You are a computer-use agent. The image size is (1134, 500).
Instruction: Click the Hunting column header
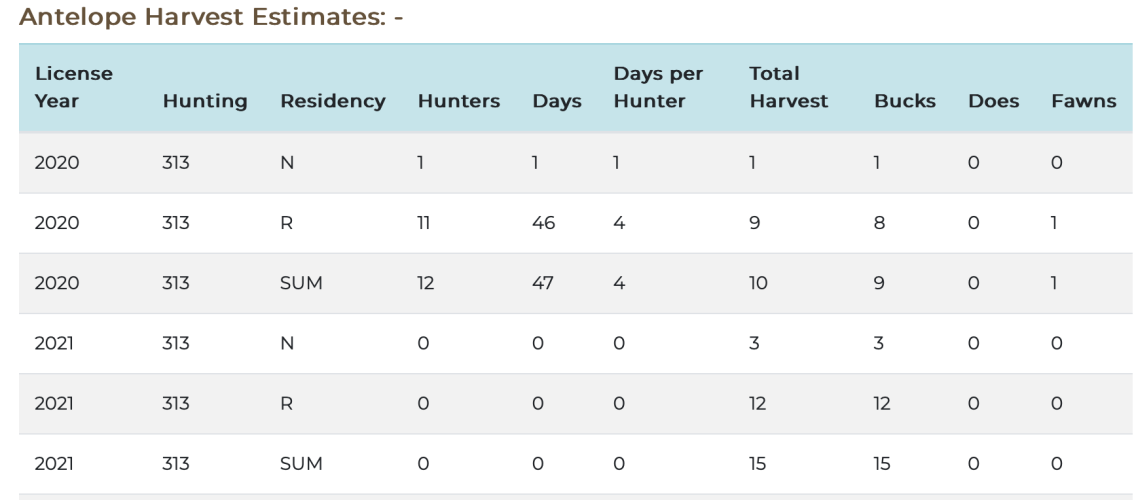pyautogui.click(x=198, y=102)
